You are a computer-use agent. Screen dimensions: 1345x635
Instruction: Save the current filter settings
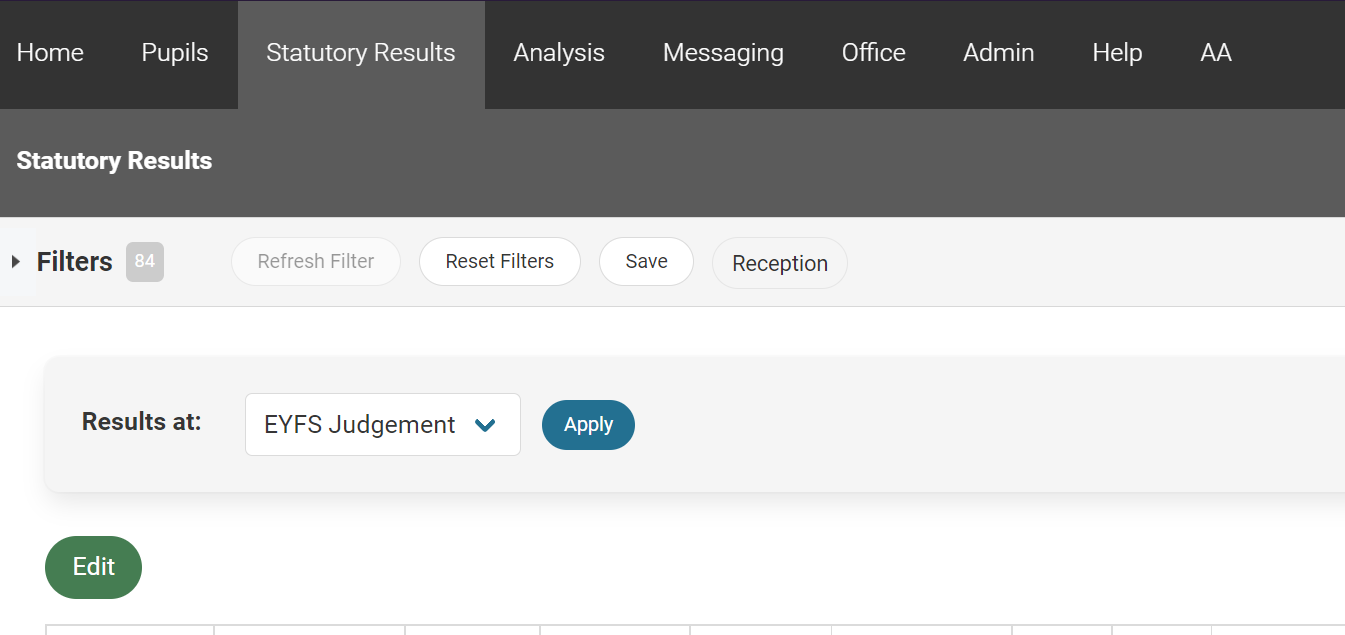tap(646, 262)
